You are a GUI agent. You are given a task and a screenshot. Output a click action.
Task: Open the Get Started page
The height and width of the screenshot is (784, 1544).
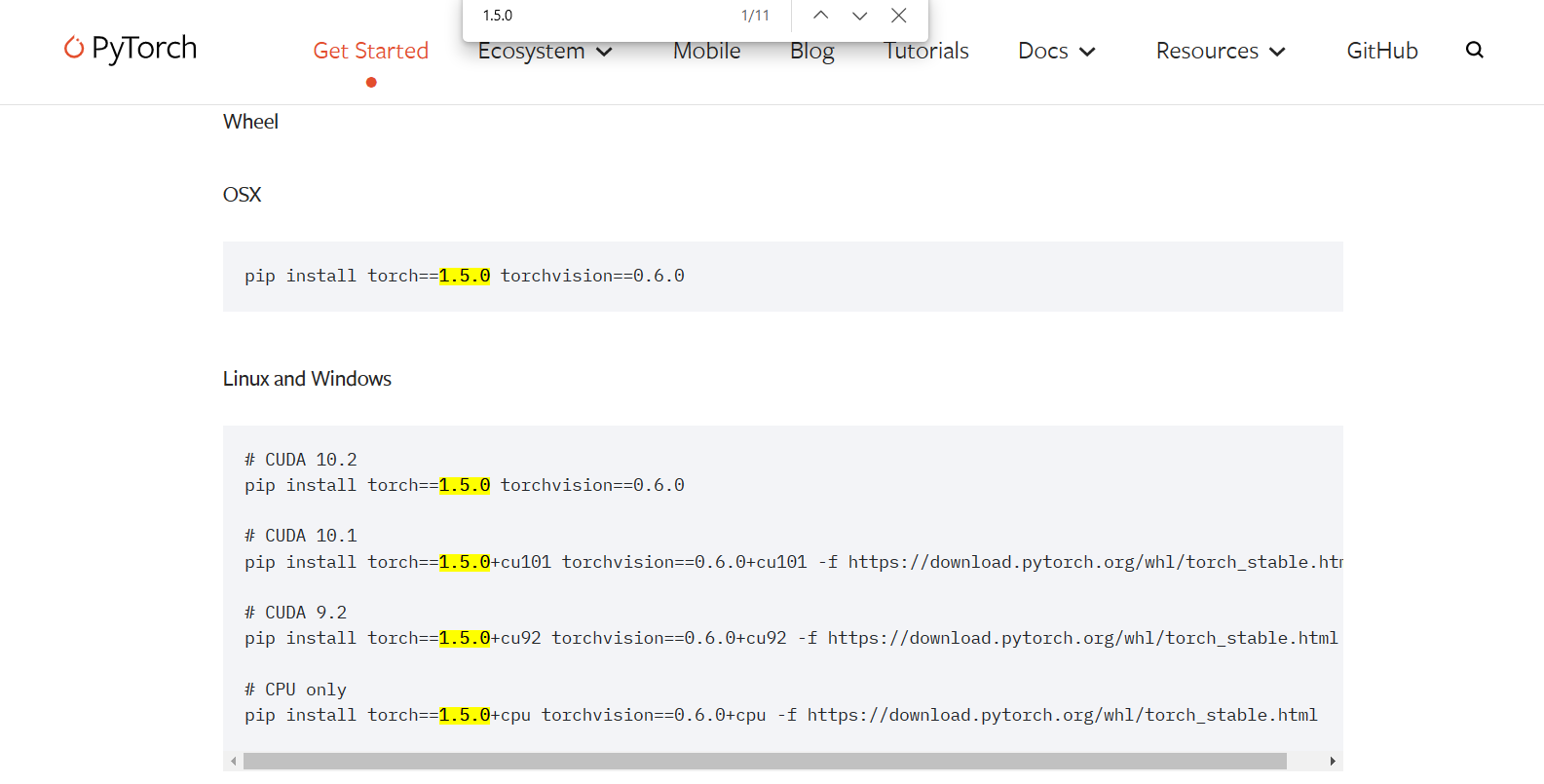click(371, 51)
